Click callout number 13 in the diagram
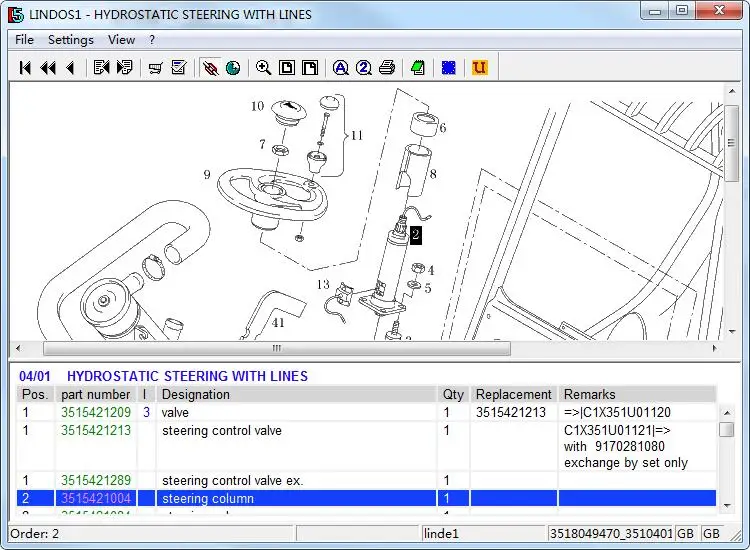This screenshot has width=750, height=550. coord(323,285)
